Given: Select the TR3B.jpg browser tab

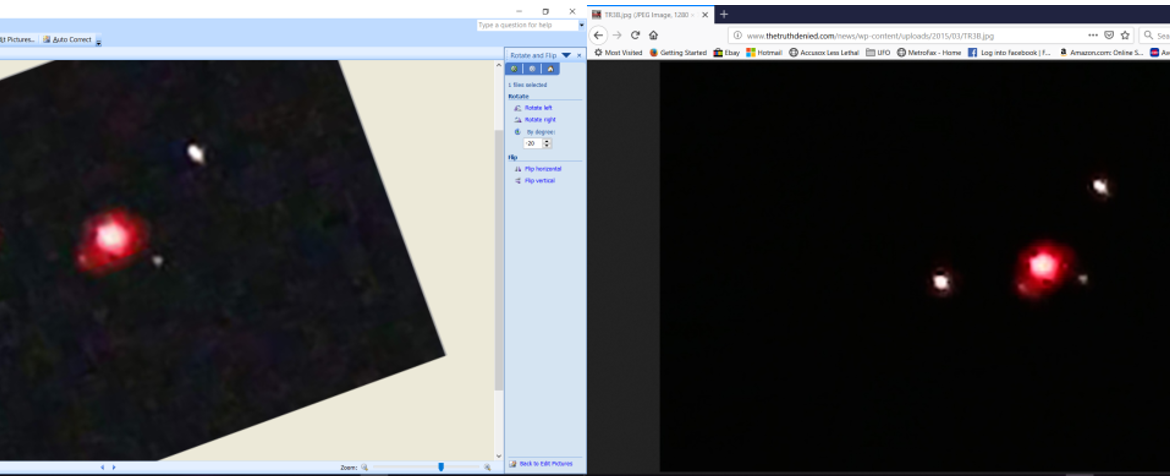Looking at the screenshot, I should 651,14.
